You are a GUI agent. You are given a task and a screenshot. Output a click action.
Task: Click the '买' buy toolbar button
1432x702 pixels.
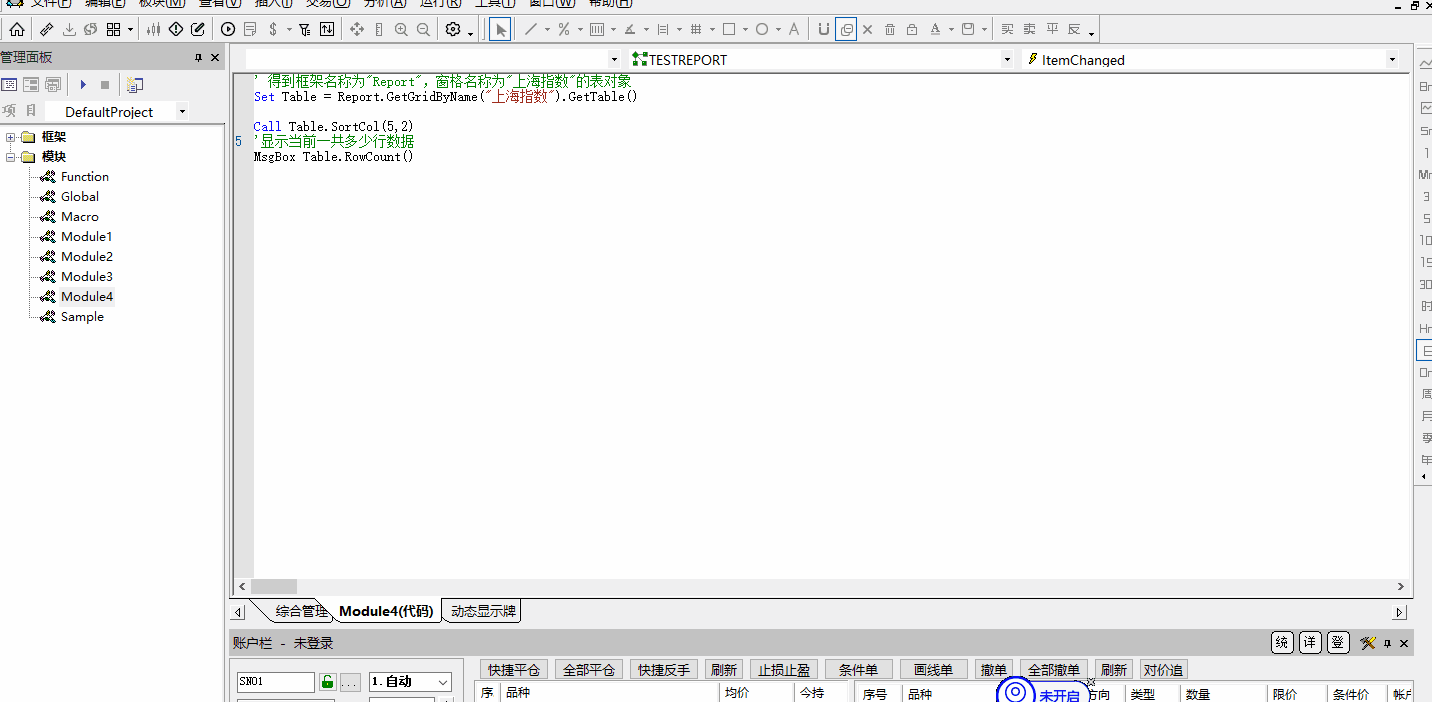1007,30
